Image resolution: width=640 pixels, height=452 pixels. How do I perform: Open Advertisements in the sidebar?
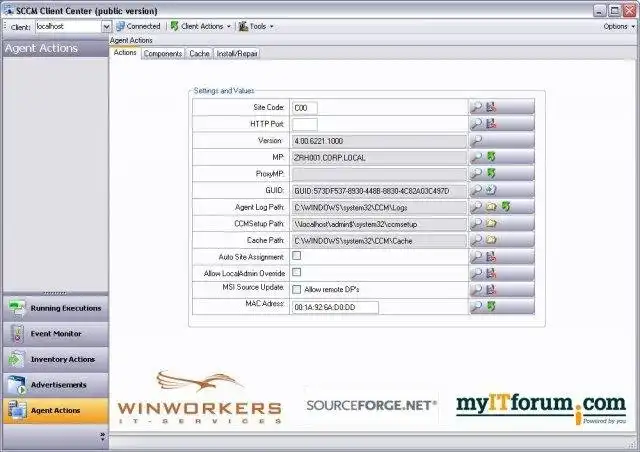56,385
